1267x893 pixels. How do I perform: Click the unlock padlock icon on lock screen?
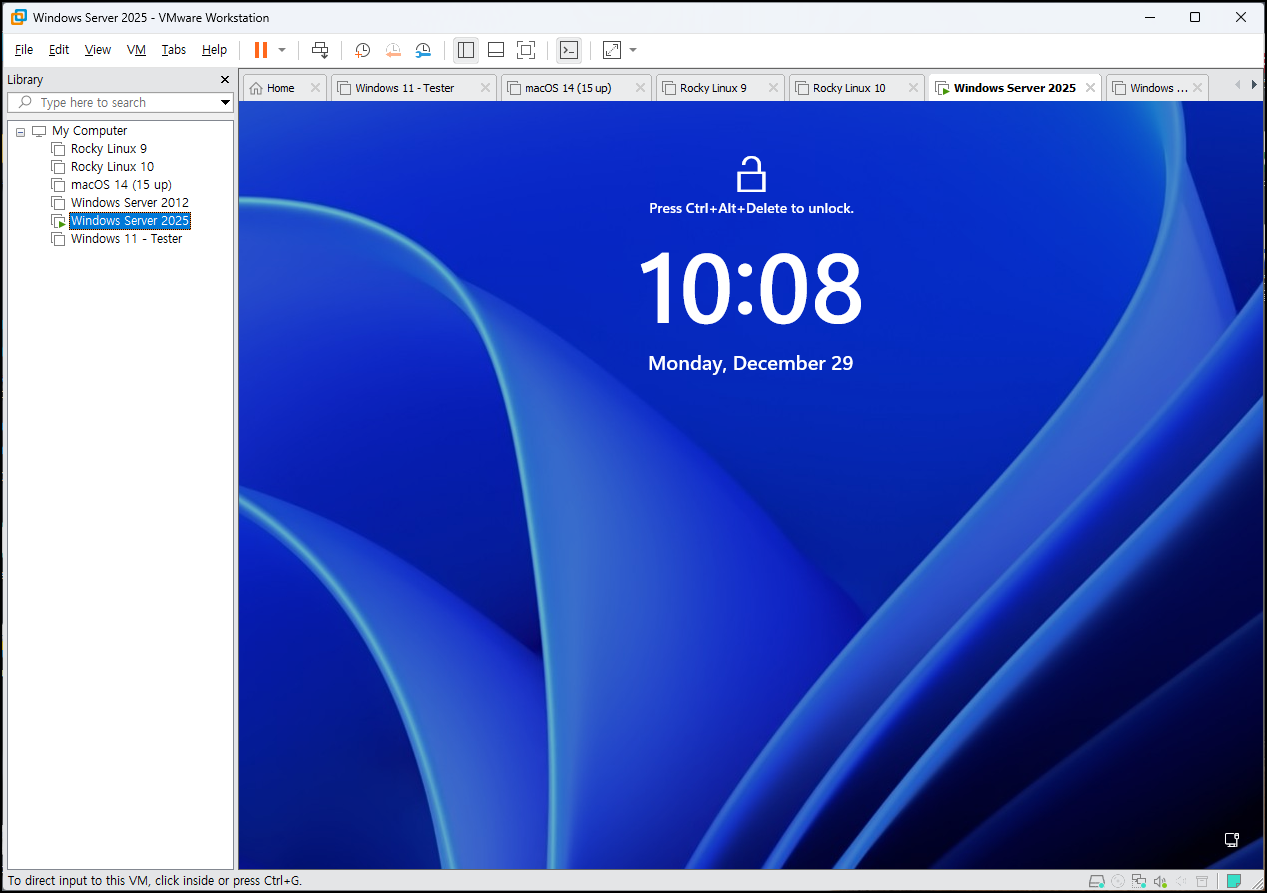click(751, 173)
